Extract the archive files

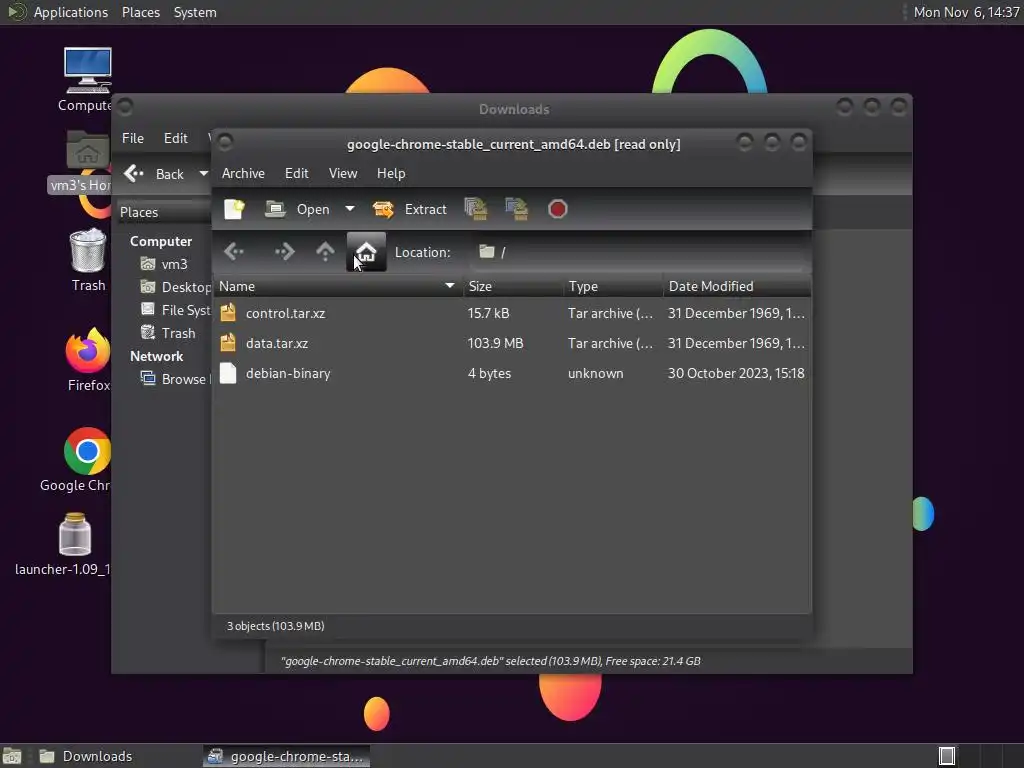click(x=409, y=209)
